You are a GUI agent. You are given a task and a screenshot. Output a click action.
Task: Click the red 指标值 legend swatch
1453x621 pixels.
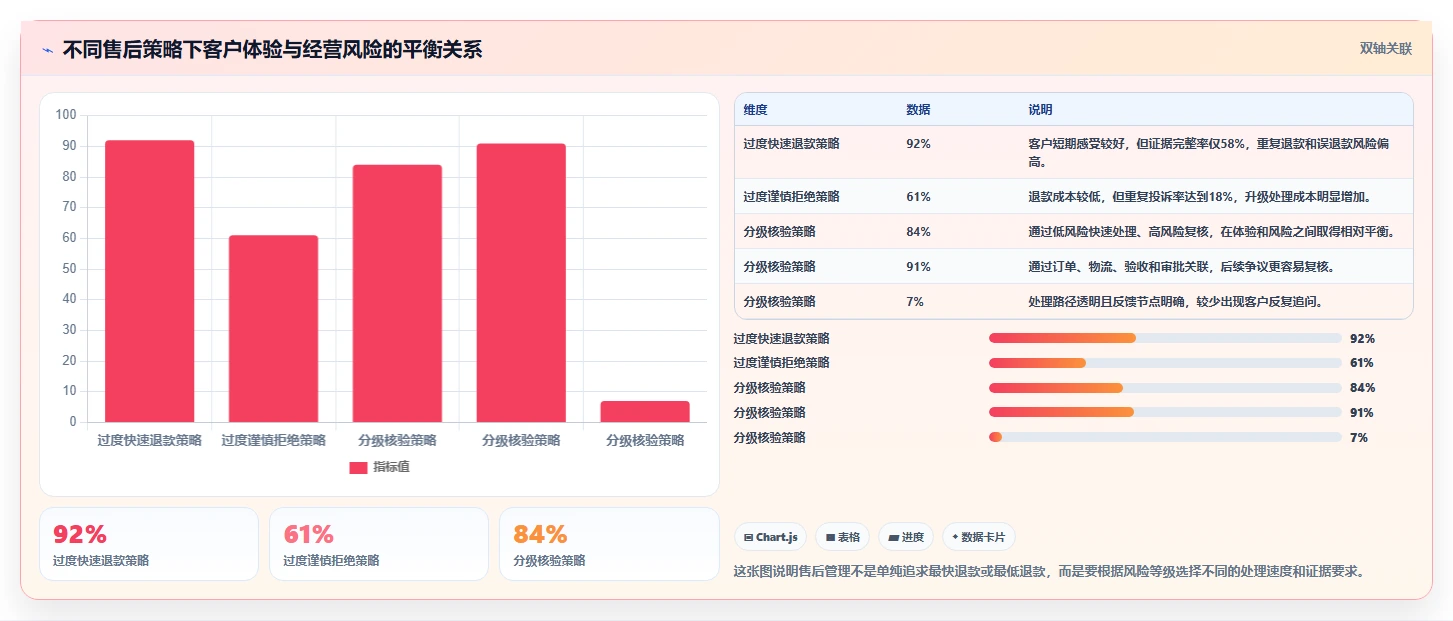tap(358, 468)
